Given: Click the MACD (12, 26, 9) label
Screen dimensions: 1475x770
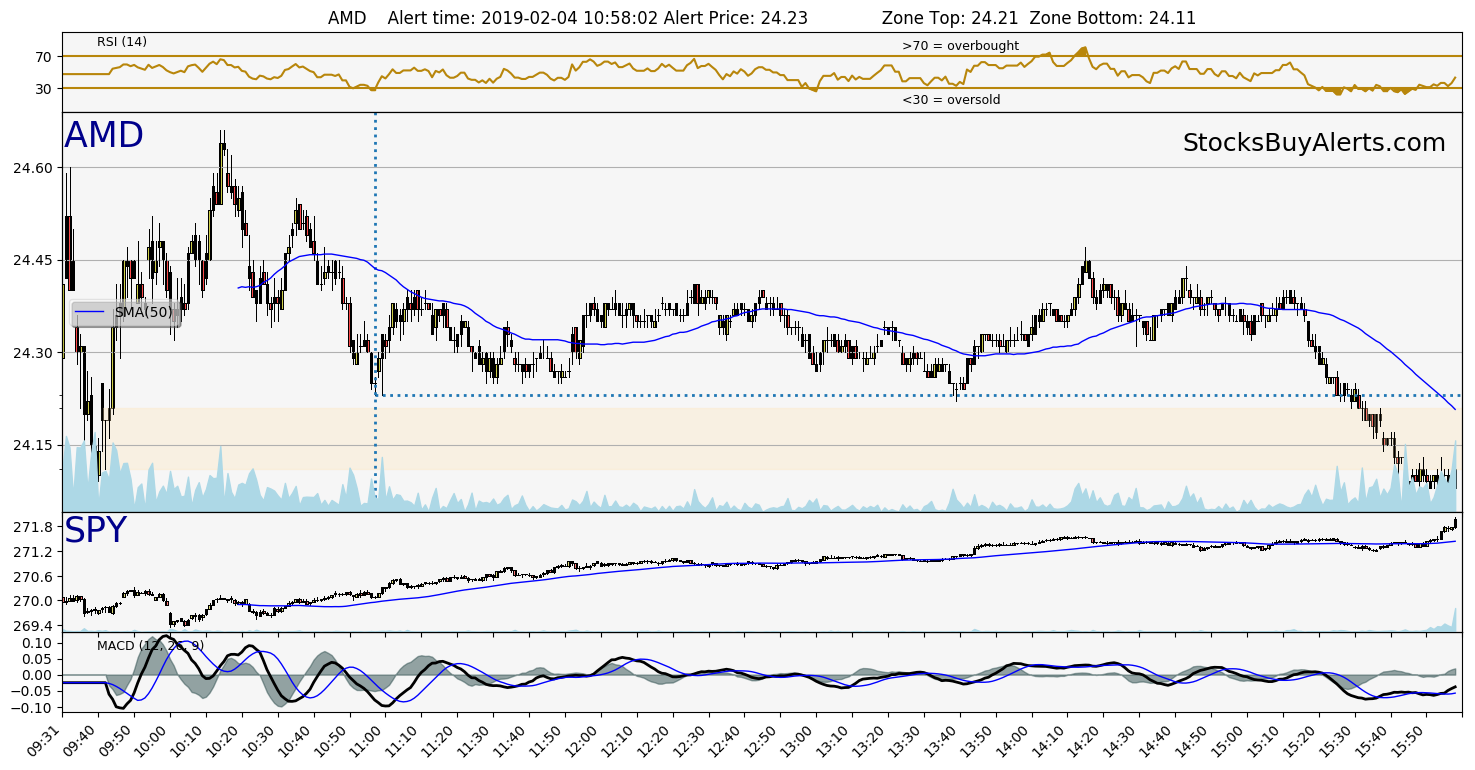Looking at the screenshot, I should coord(150,645).
